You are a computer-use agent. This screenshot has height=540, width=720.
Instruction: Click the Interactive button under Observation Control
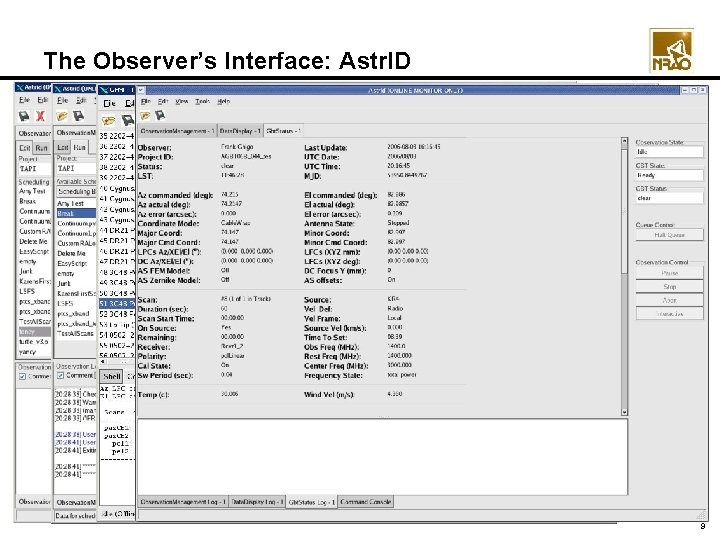click(x=669, y=314)
